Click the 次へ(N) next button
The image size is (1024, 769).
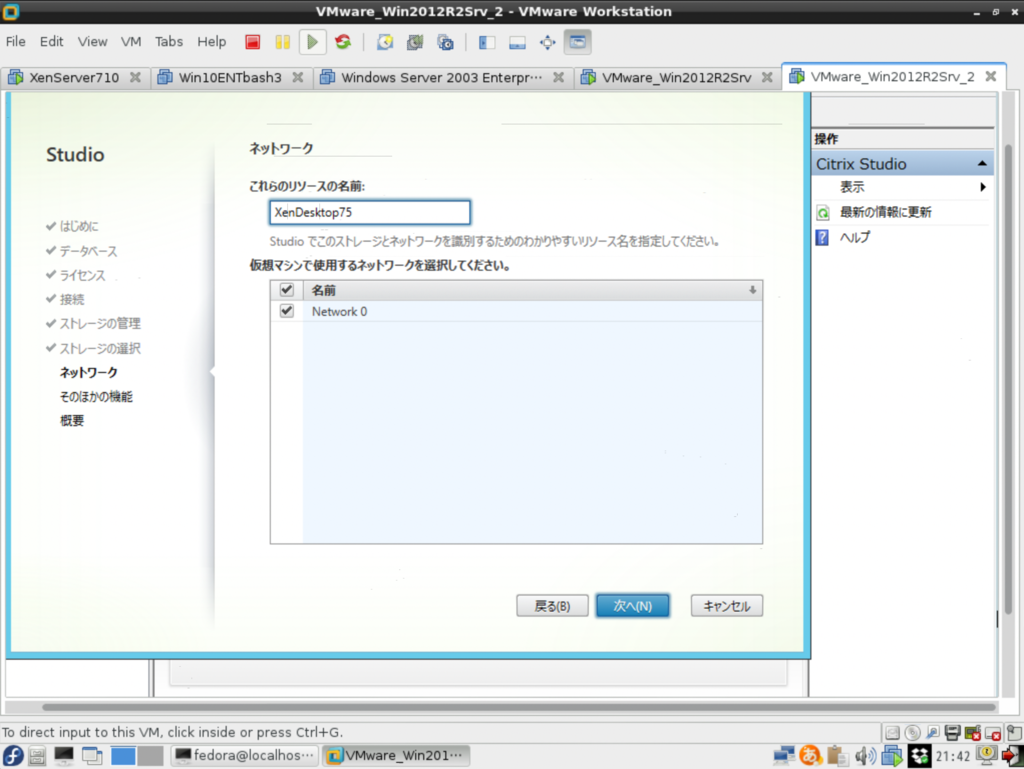click(x=632, y=606)
